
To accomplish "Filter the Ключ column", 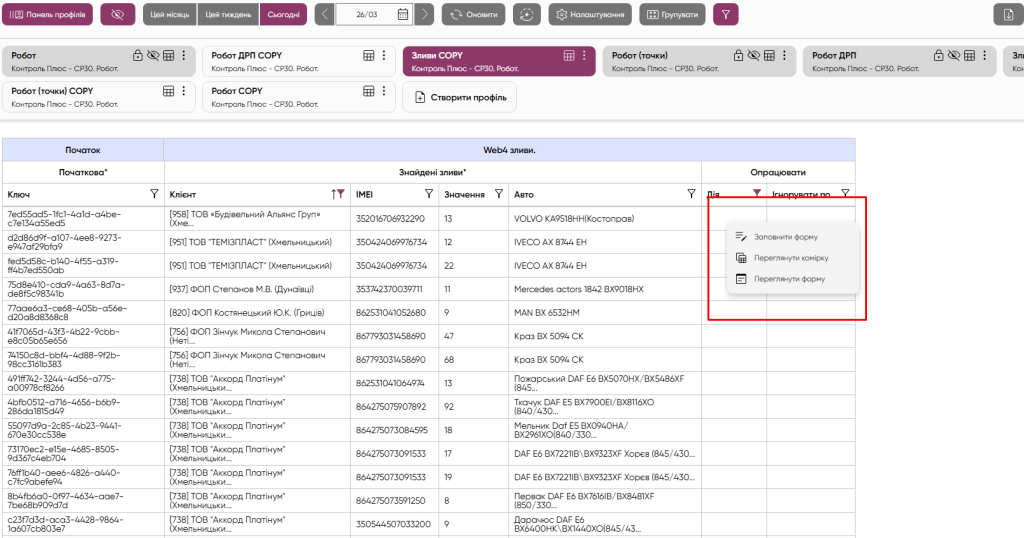I will pyautogui.click(x=154, y=194).
